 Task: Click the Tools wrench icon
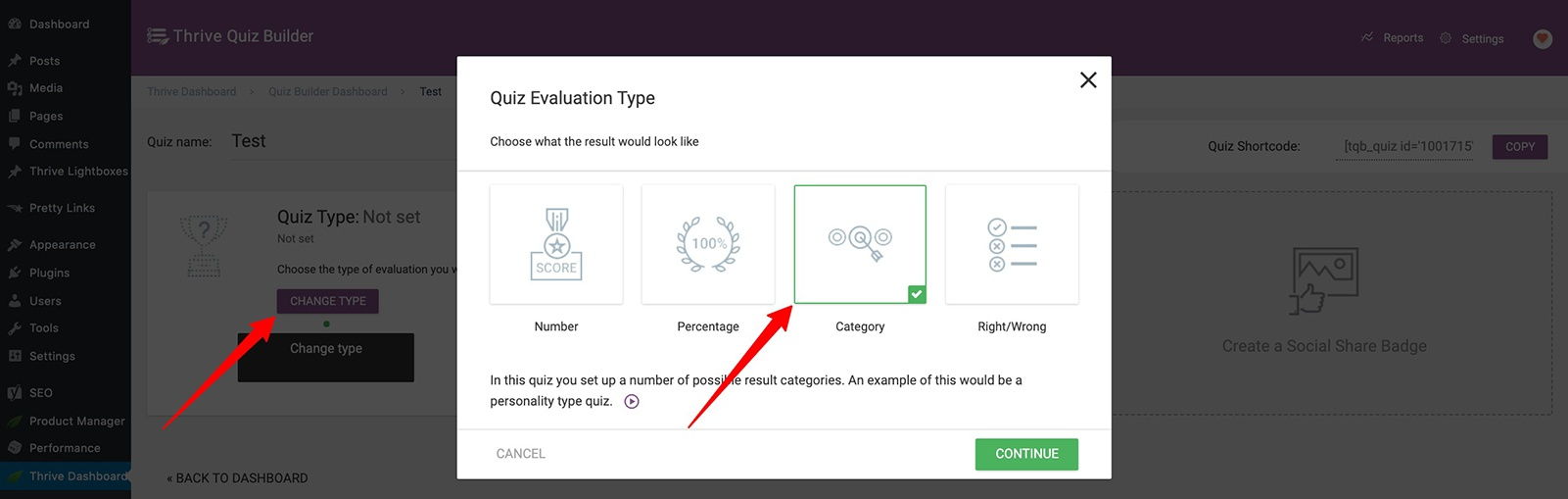coord(15,328)
